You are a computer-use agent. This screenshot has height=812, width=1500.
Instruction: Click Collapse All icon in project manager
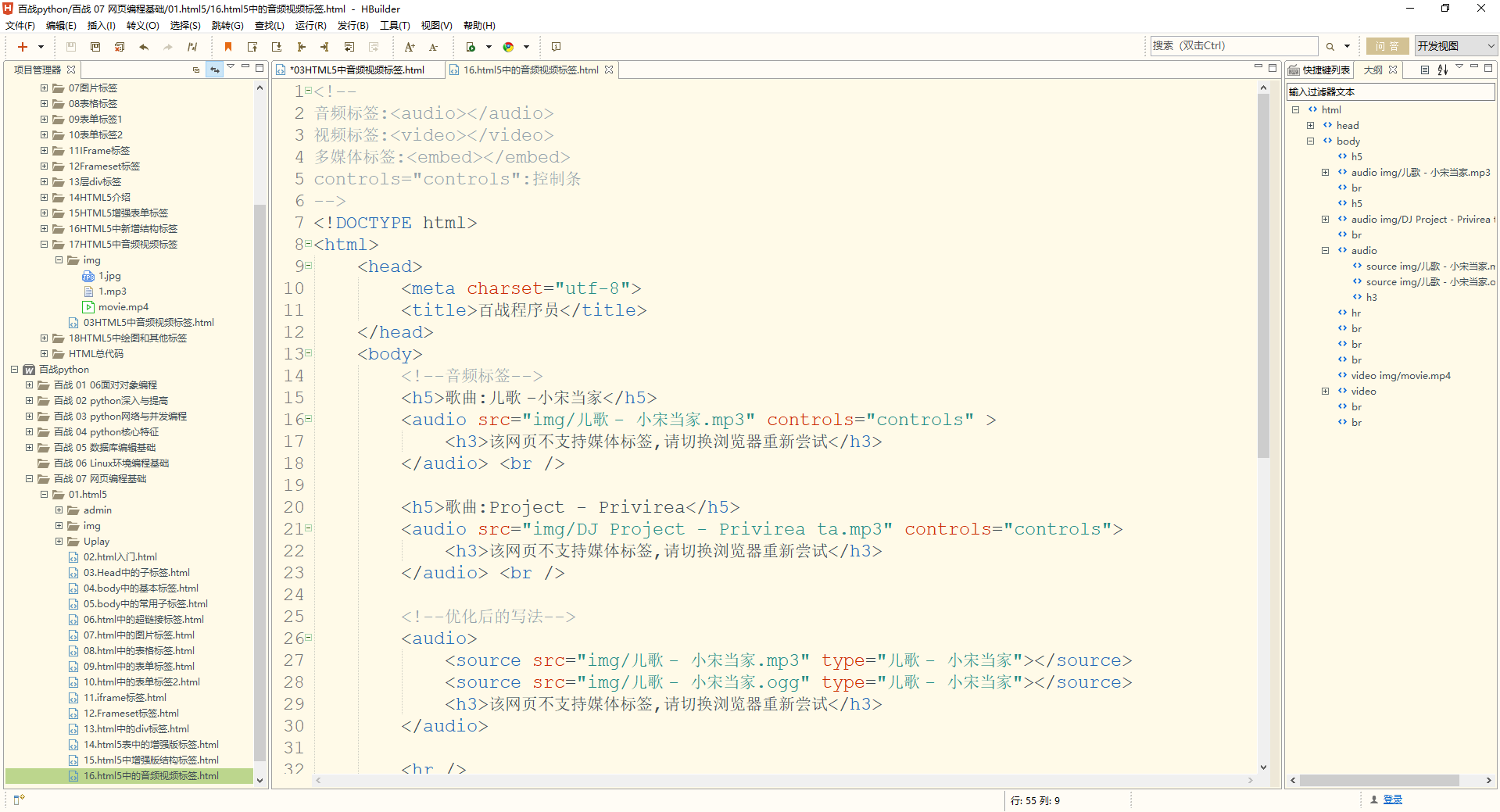pos(196,70)
